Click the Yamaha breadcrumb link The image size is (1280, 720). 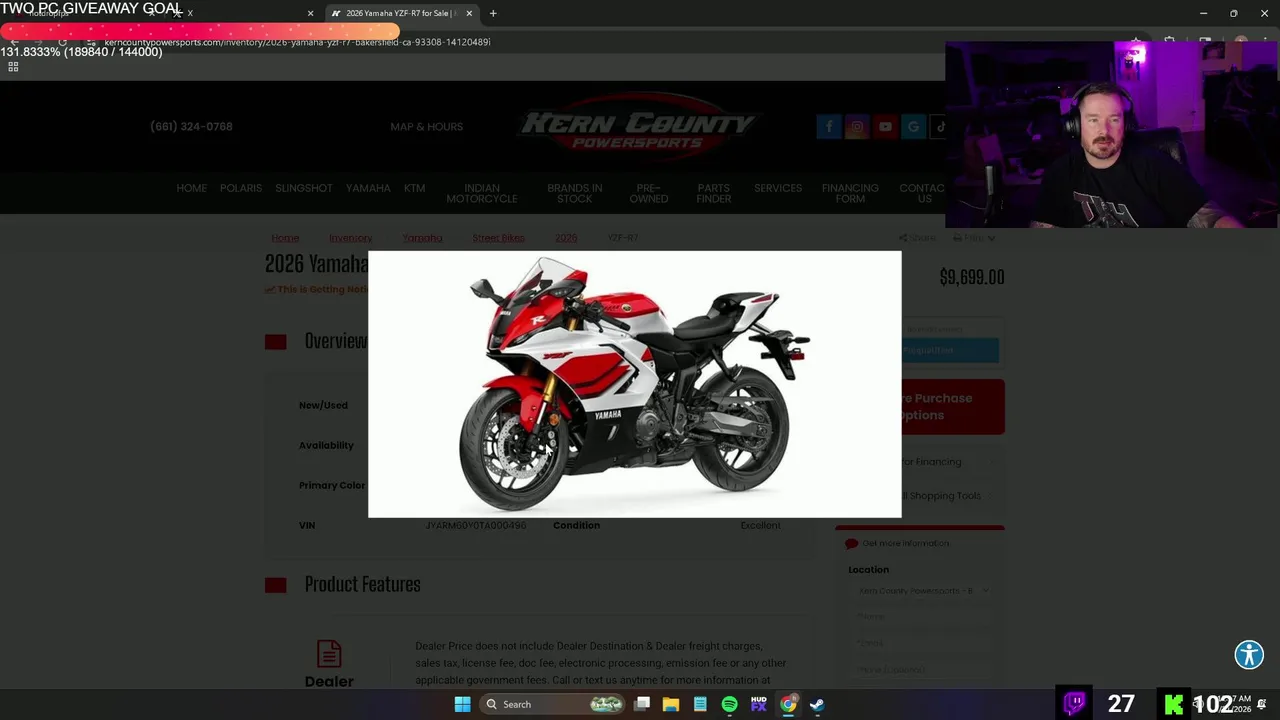coord(422,238)
